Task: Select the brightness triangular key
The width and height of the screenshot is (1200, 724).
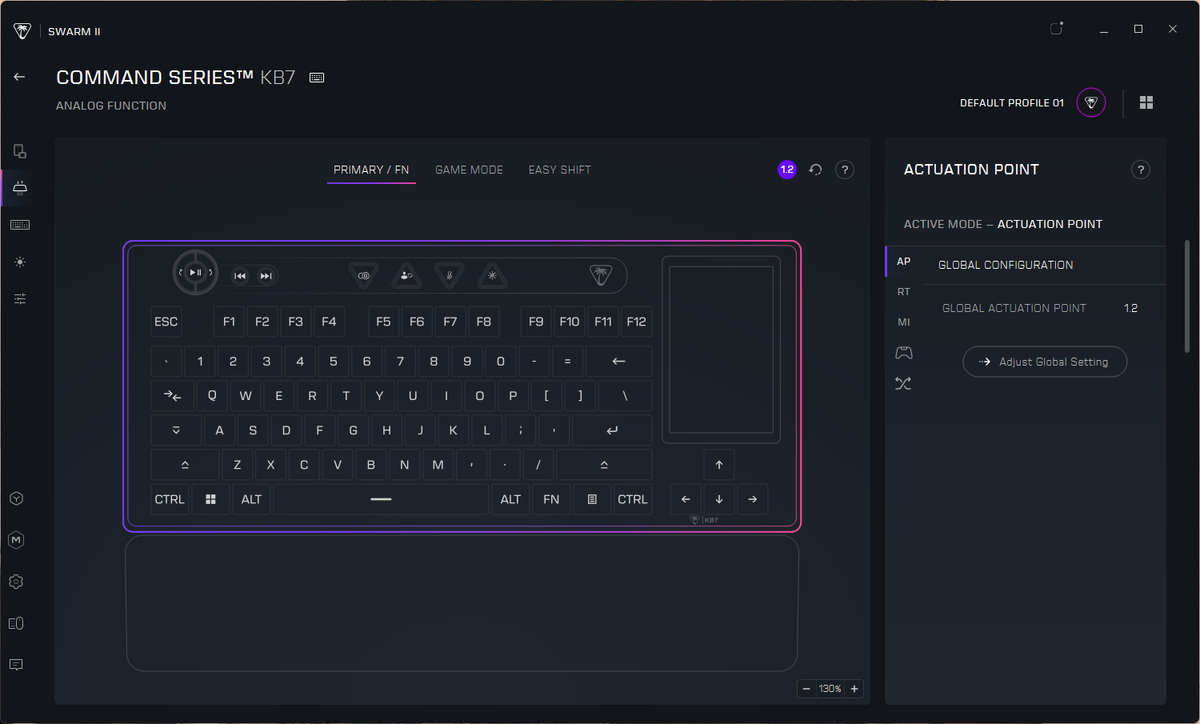Action: point(492,275)
